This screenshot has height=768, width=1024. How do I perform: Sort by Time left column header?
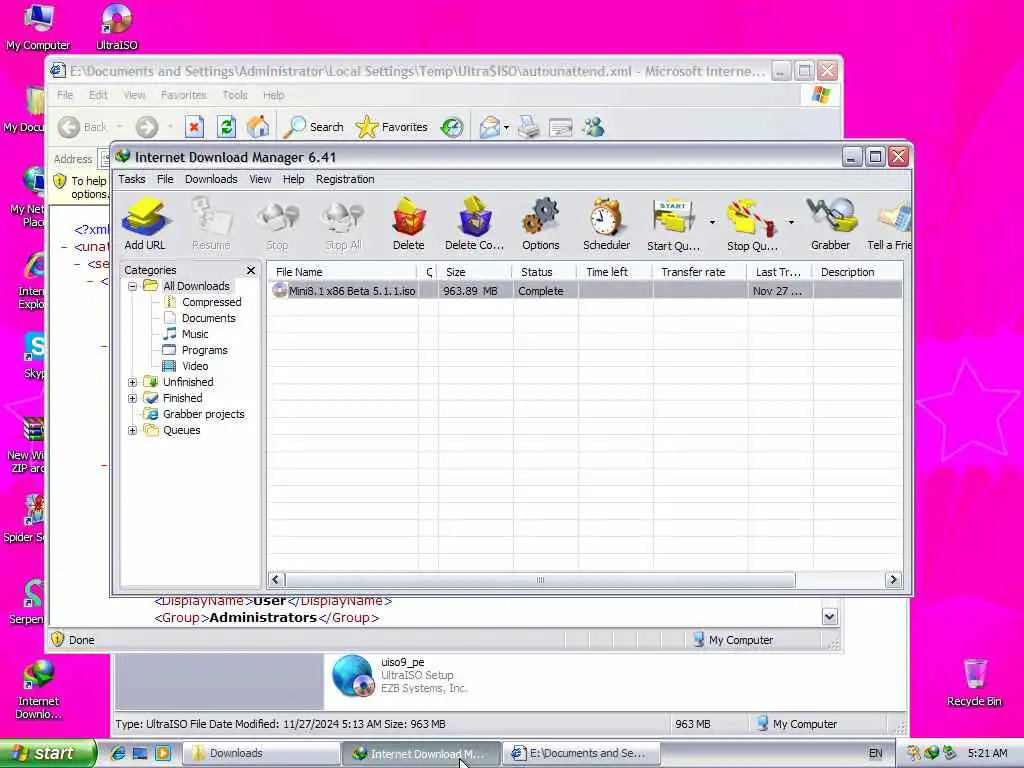click(615, 272)
